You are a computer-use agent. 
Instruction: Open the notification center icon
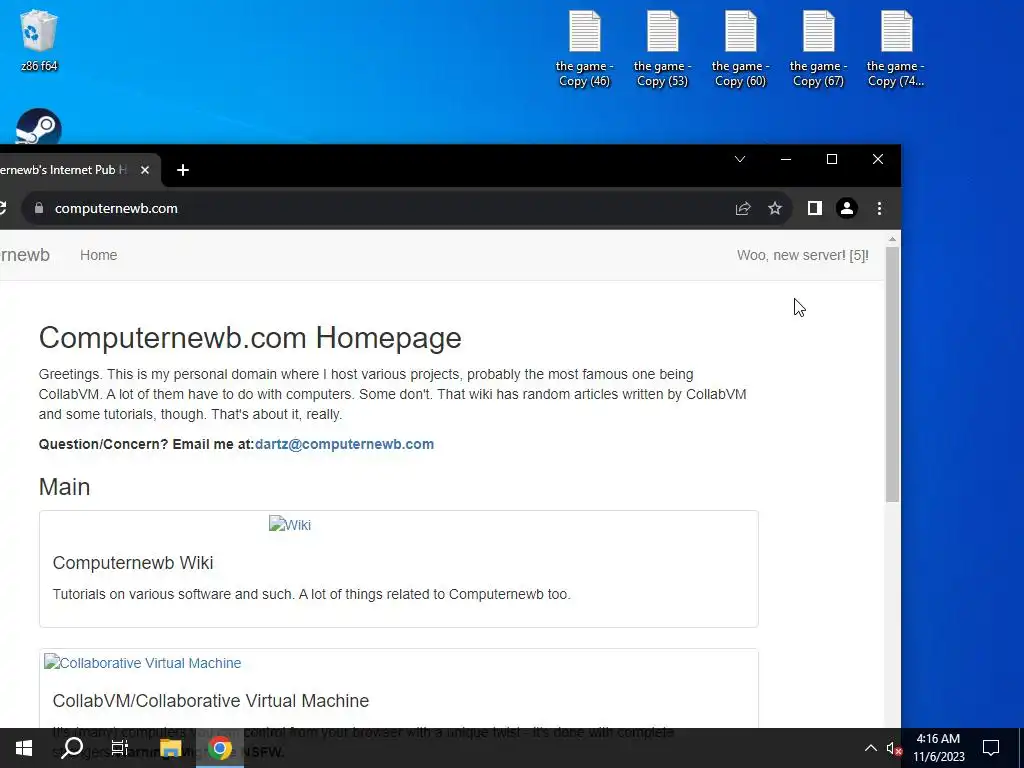click(x=991, y=748)
